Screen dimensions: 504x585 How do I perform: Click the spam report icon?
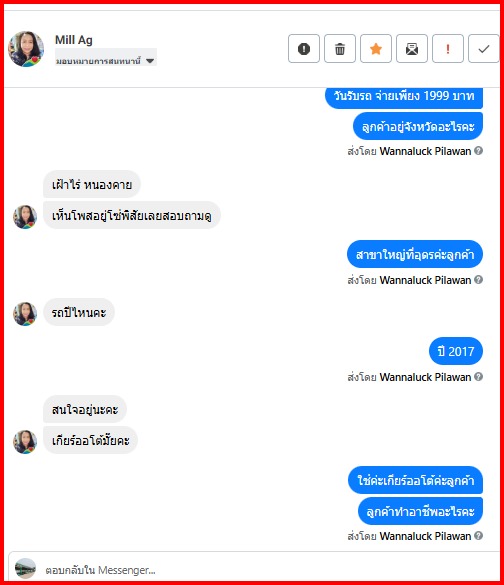(304, 49)
